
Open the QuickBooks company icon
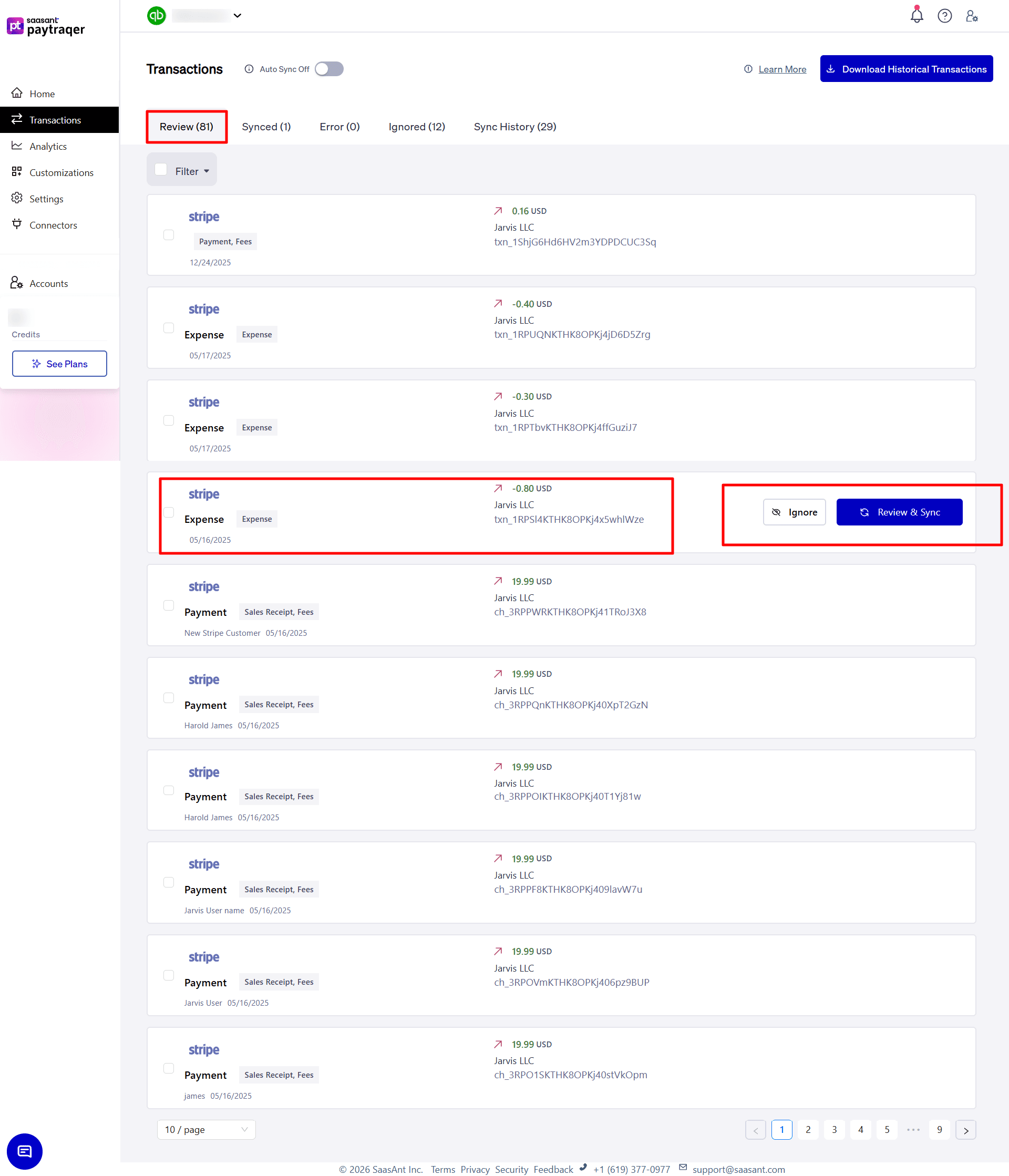point(156,15)
